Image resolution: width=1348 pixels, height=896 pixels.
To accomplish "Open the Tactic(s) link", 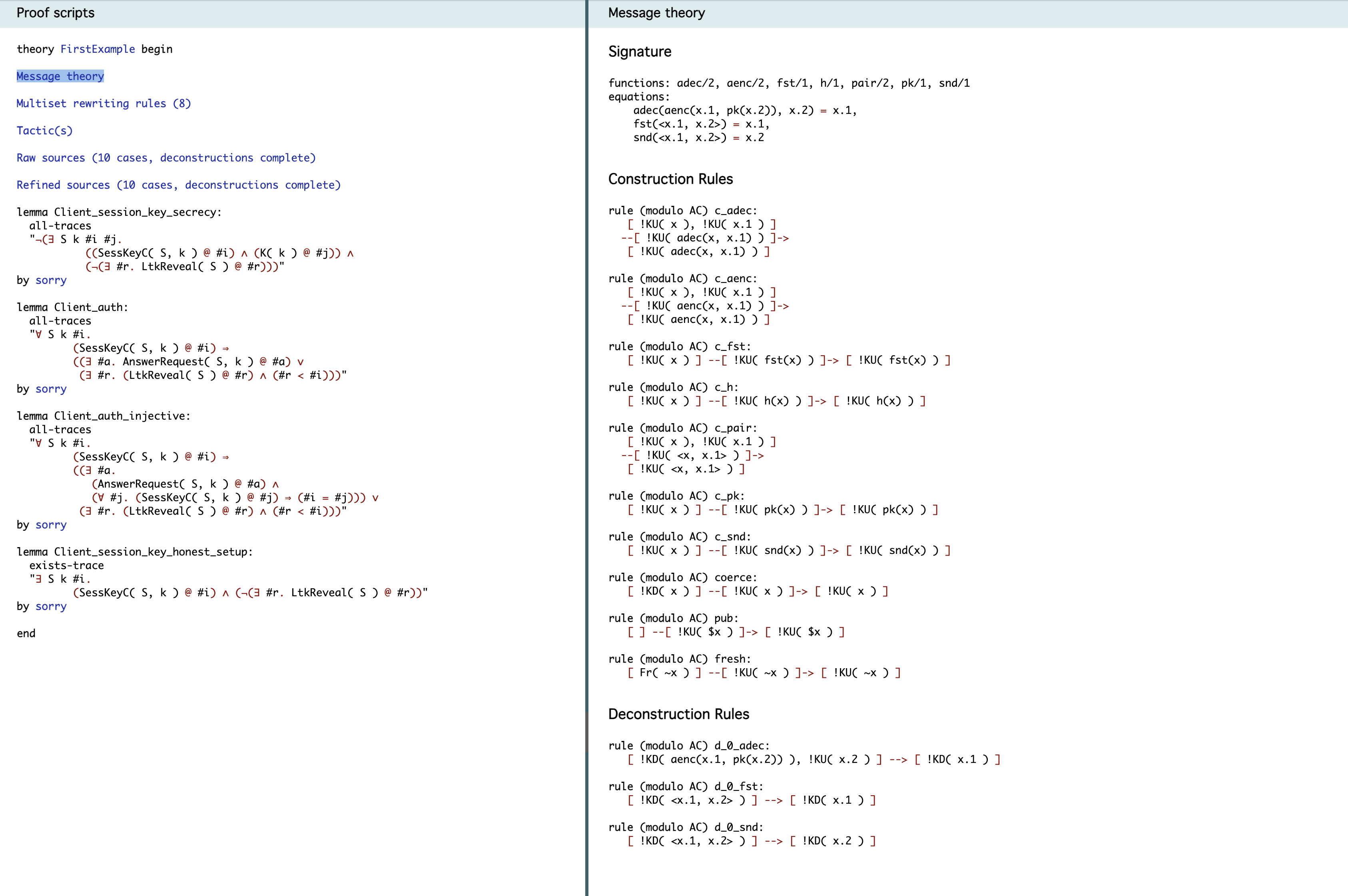I will click(x=44, y=130).
